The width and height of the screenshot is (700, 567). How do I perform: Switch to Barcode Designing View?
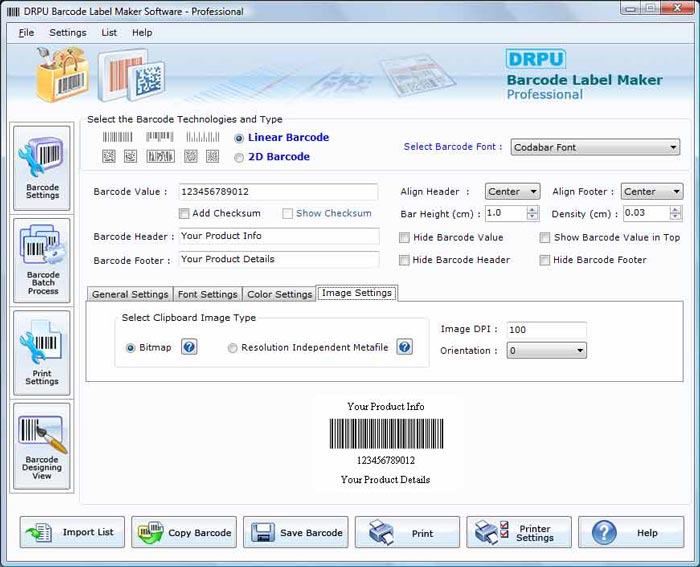point(42,445)
